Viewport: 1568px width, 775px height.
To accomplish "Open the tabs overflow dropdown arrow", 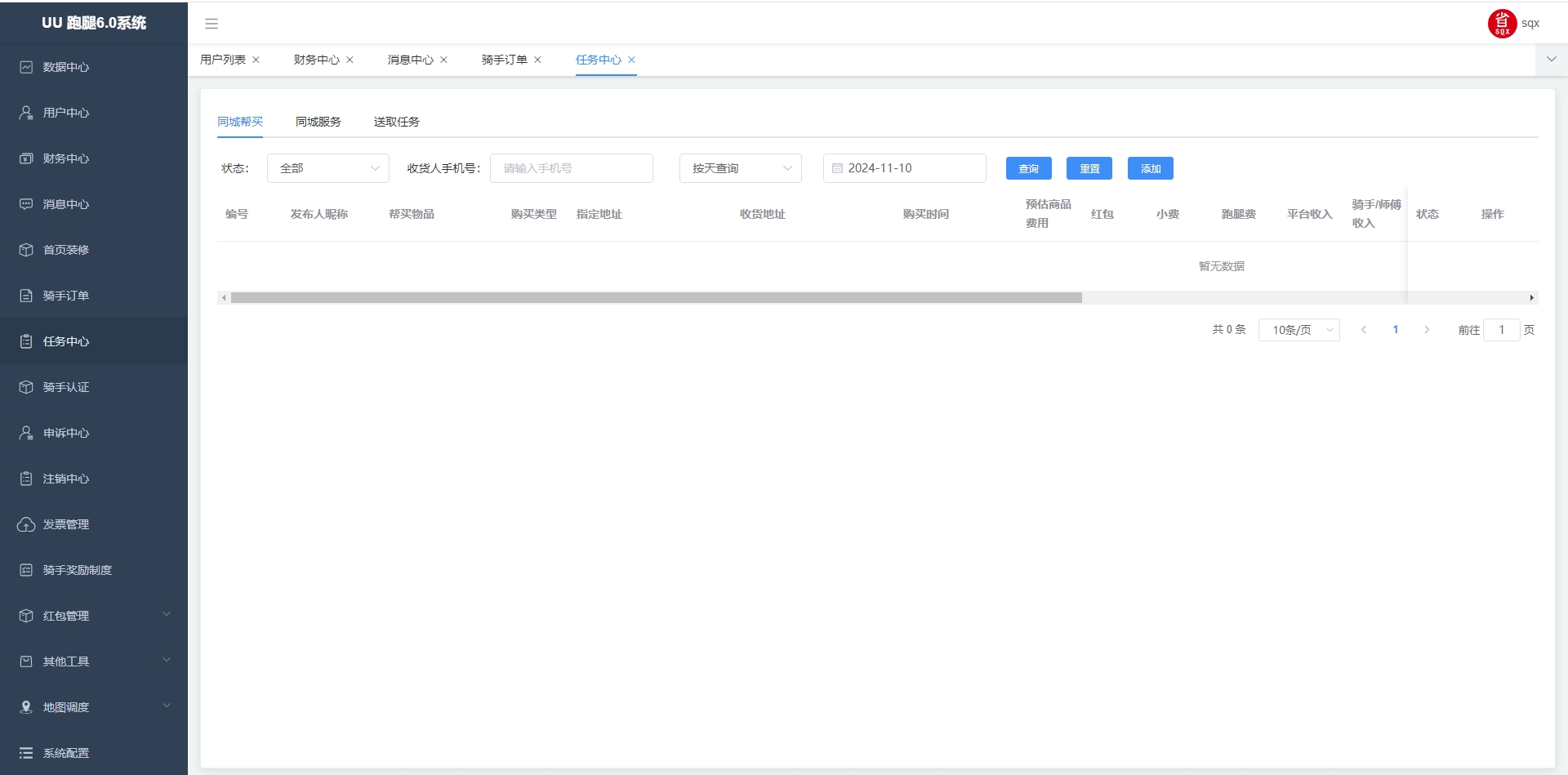I will point(1552,59).
